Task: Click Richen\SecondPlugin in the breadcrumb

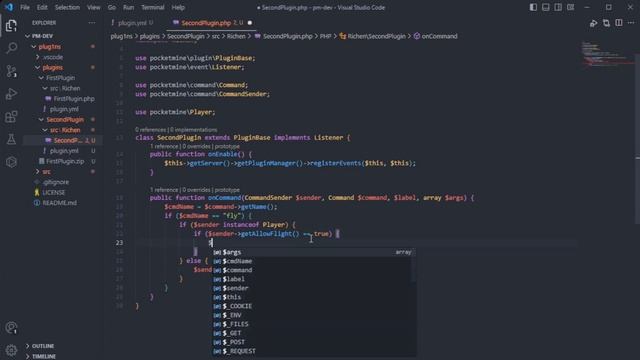Action: tap(373, 36)
